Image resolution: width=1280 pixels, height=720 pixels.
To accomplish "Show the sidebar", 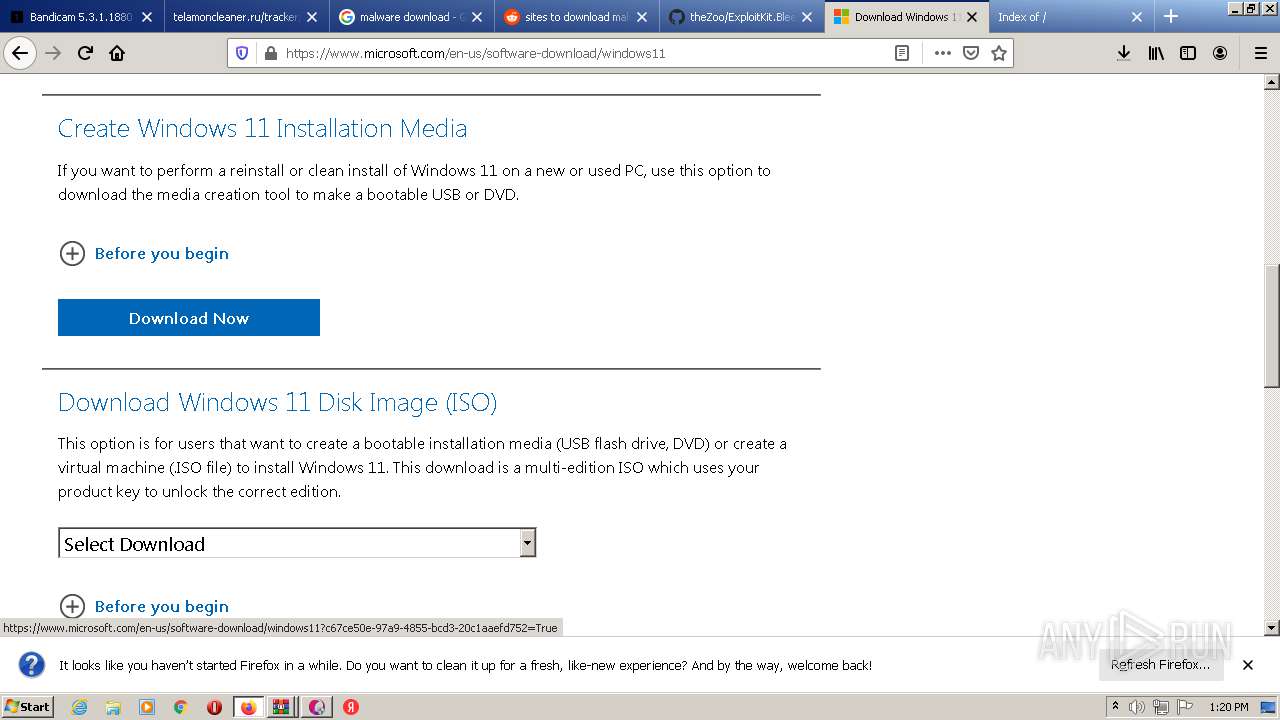I will [1188, 53].
